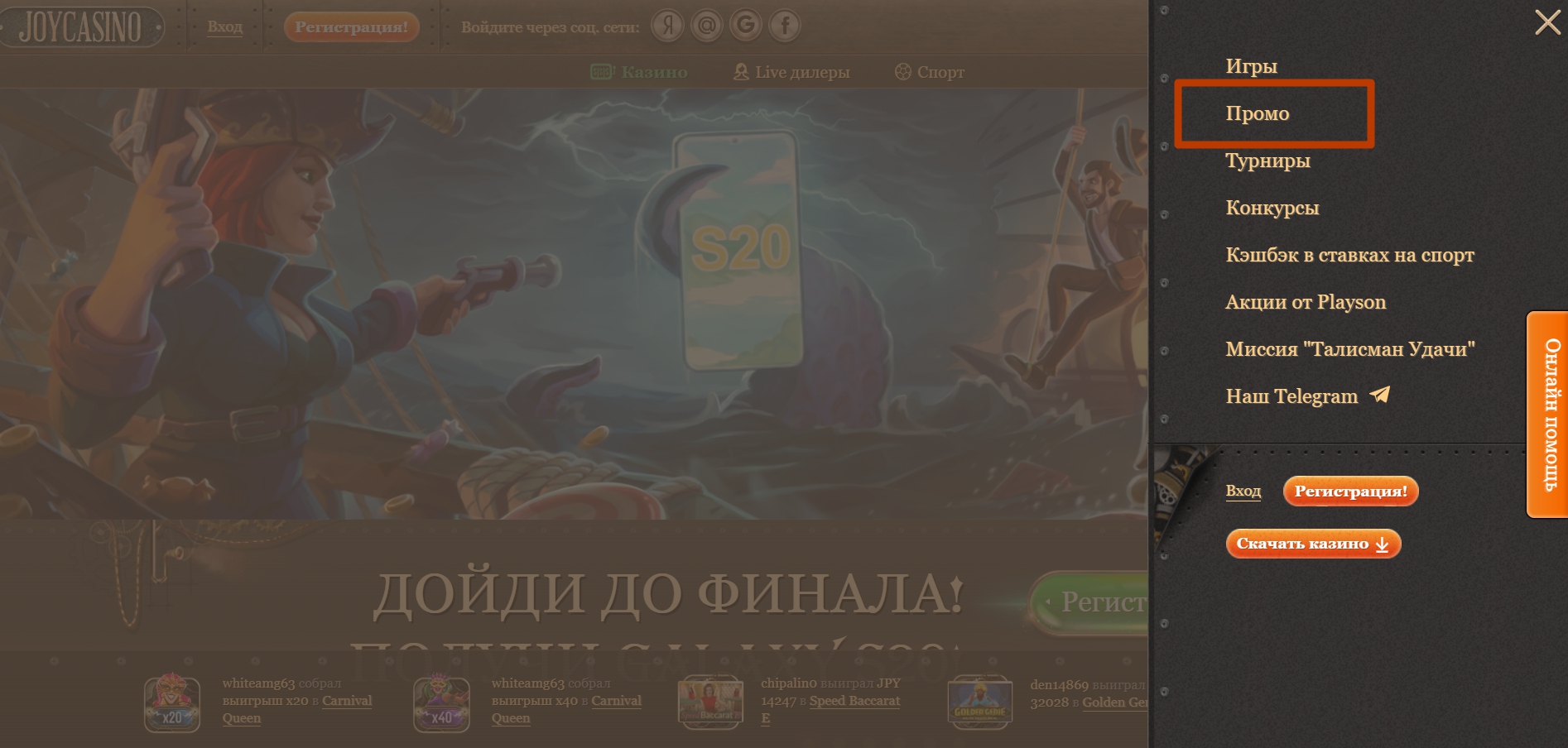This screenshot has height=748, width=1568.
Task: Switch to the Казино tab
Action: pos(638,72)
